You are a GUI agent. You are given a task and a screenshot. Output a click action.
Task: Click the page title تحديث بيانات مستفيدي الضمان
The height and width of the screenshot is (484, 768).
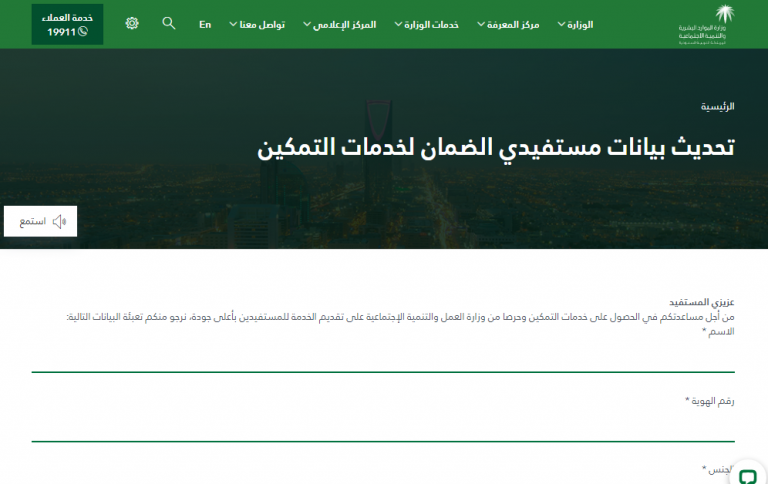[x=496, y=147]
